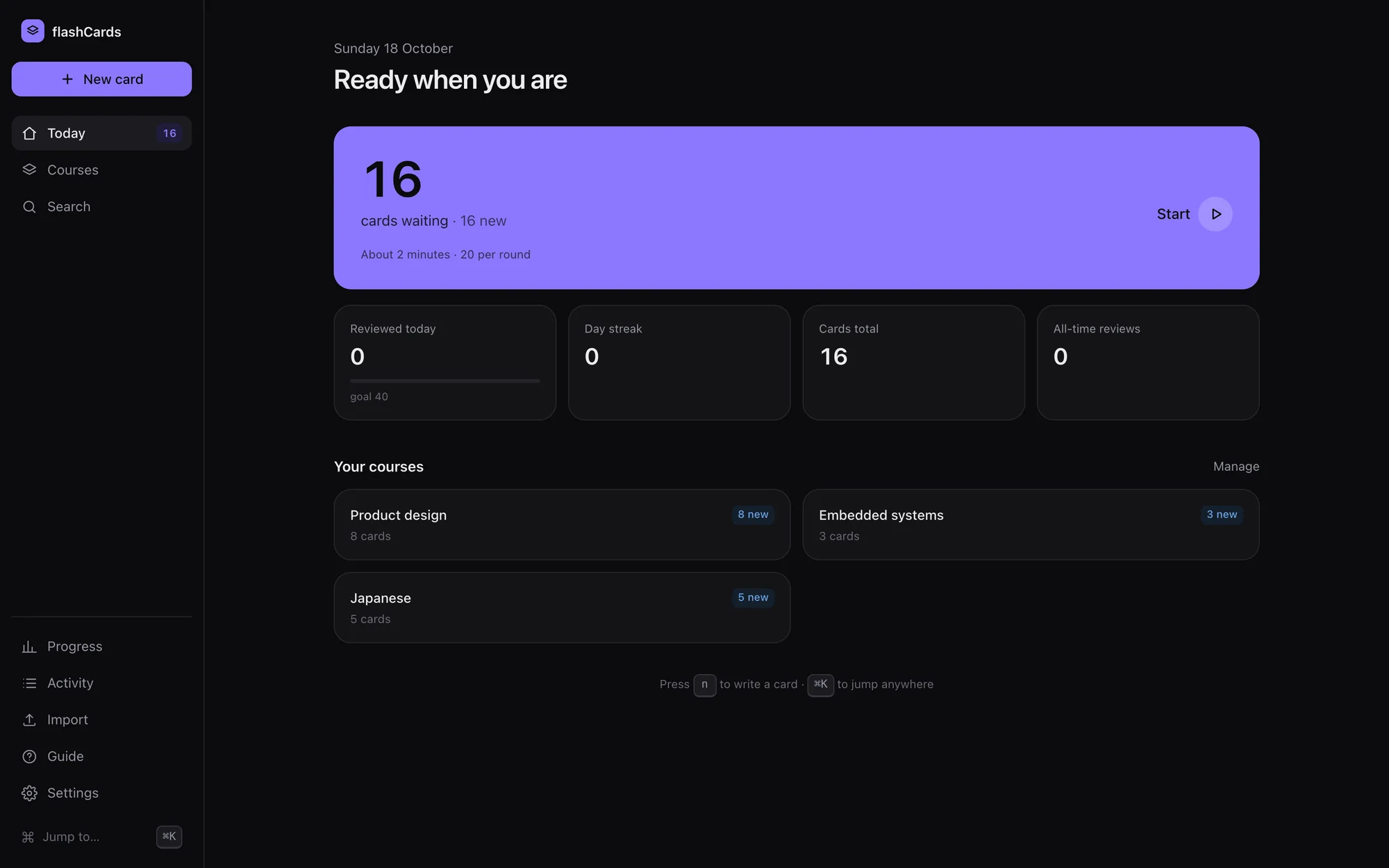The height and width of the screenshot is (868, 1389).
Task: Click the 16 badge on Today
Action: (x=169, y=133)
